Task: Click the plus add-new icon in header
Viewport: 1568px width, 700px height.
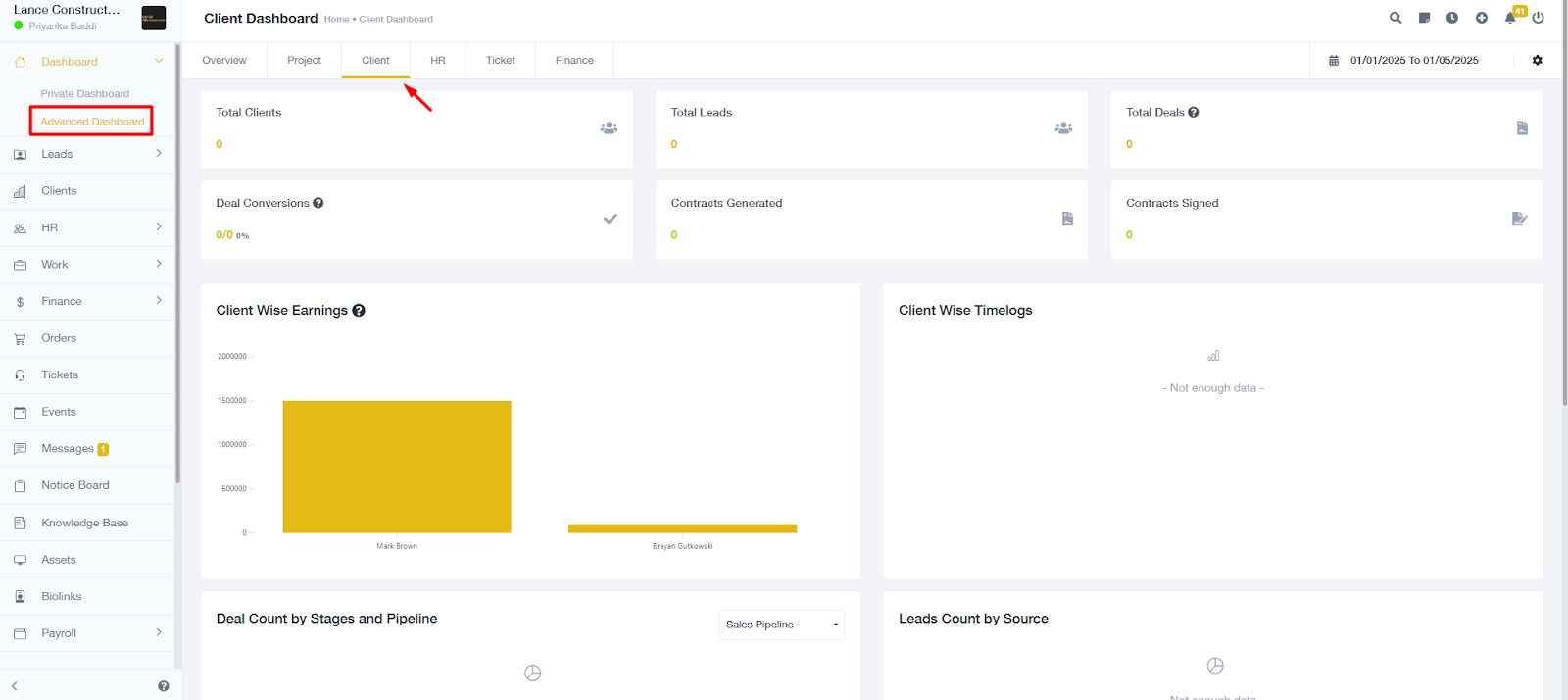Action: (1482, 18)
